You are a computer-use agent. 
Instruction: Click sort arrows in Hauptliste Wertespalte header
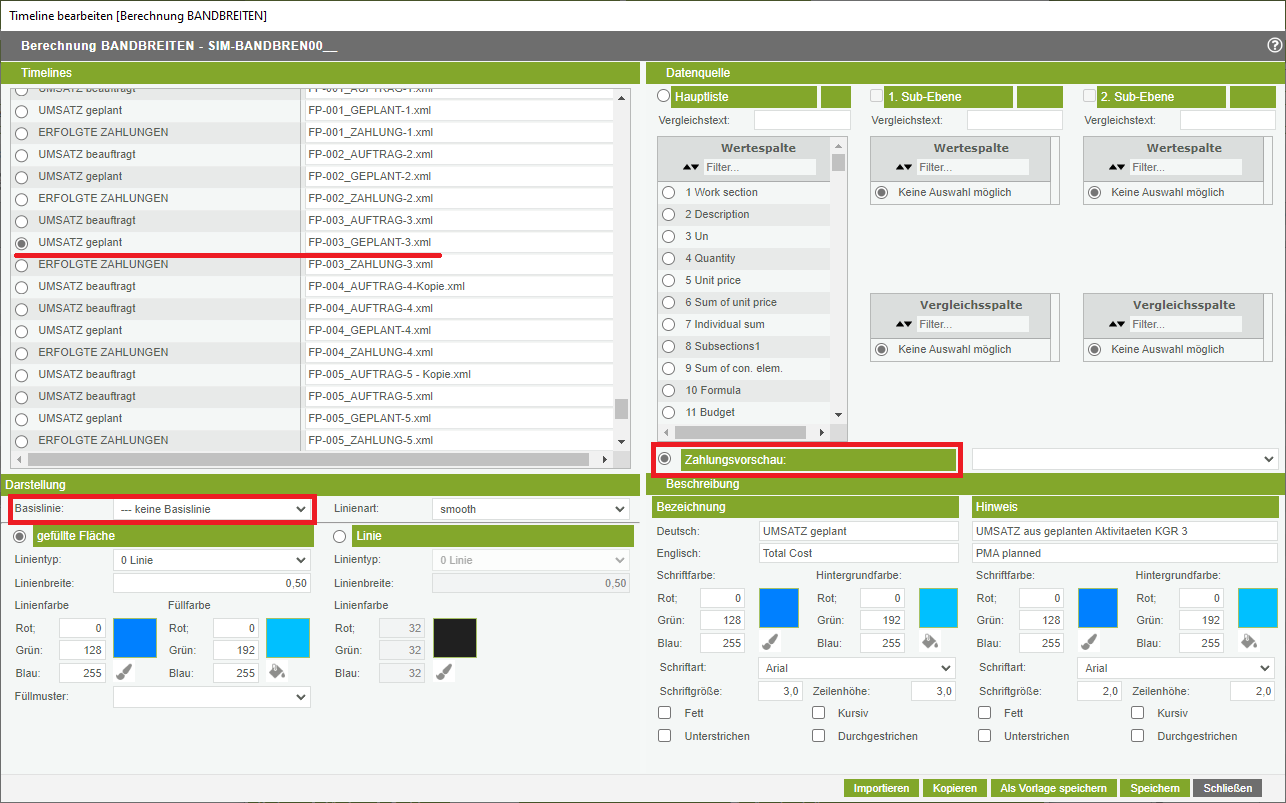coord(691,167)
